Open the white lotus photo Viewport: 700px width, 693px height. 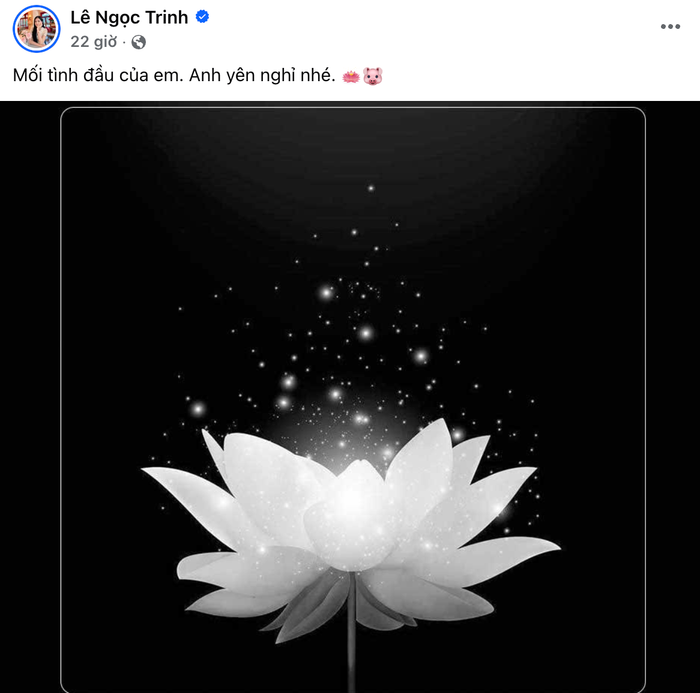click(x=353, y=400)
